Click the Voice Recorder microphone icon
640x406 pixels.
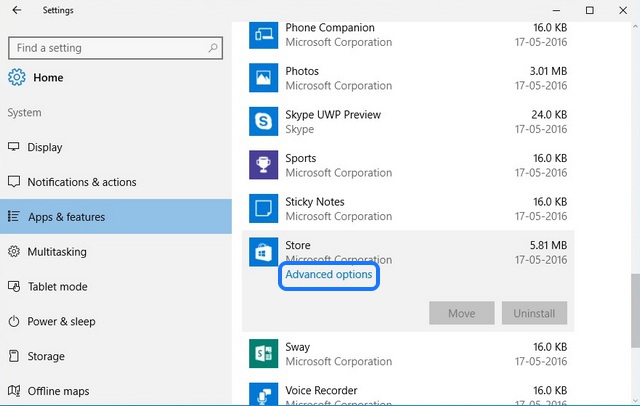tap(264, 394)
